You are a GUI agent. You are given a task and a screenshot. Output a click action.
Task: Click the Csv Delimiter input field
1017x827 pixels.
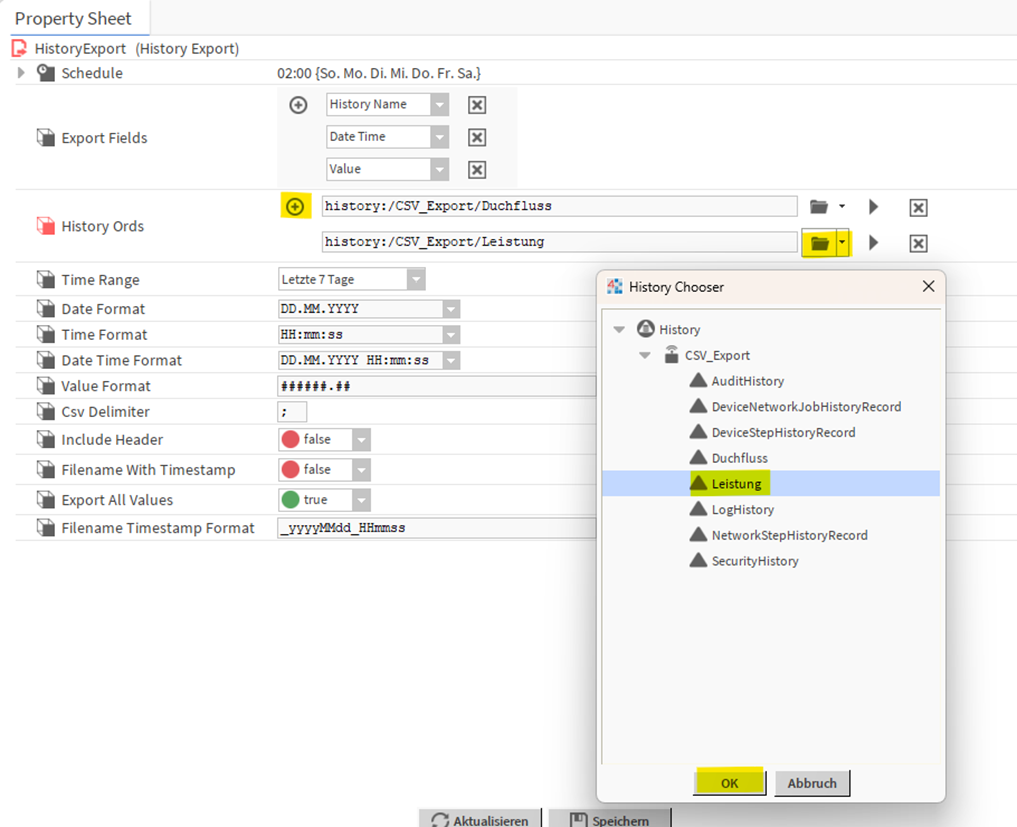[x=292, y=411]
